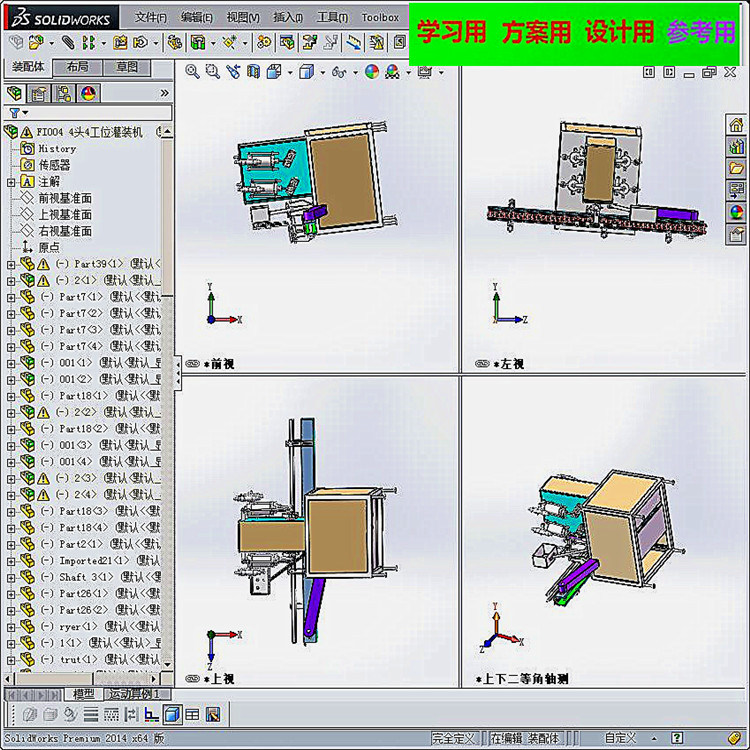Screen dimensions: 750x750
Task: Switch to the 布局 tab
Action: [x=77, y=67]
